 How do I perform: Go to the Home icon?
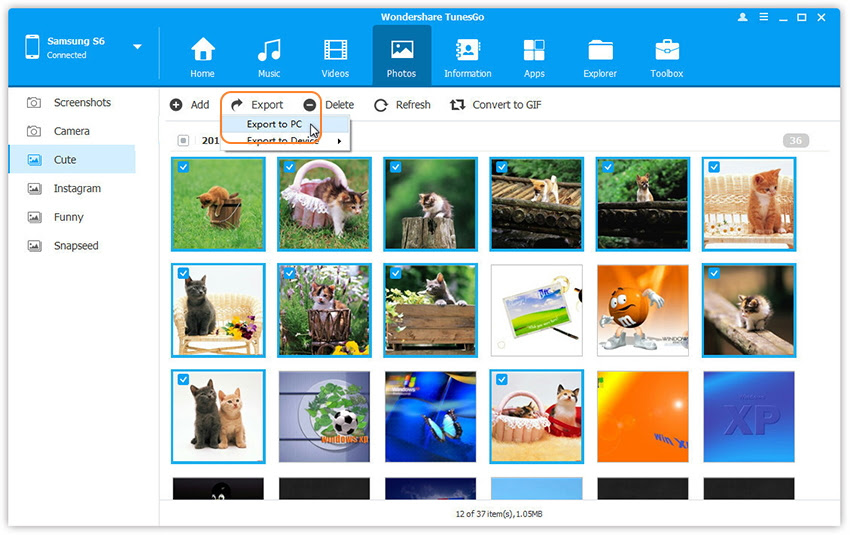[203, 49]
